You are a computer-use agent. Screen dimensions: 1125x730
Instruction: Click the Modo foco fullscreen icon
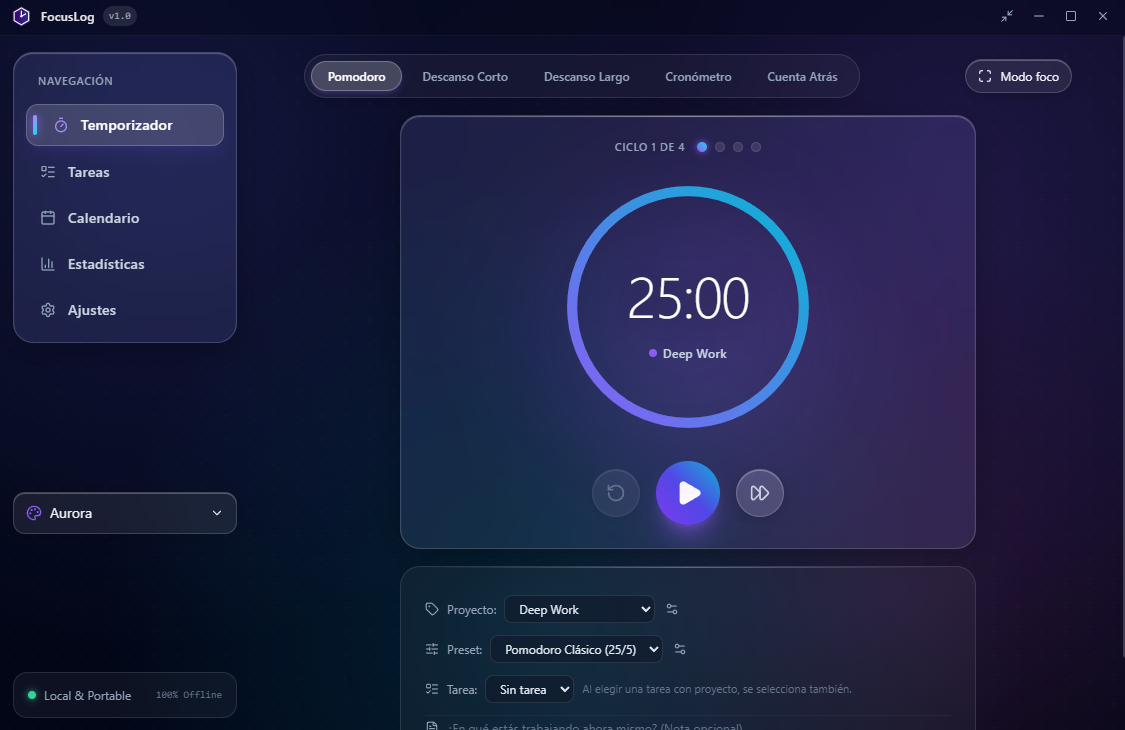(985, 76)
